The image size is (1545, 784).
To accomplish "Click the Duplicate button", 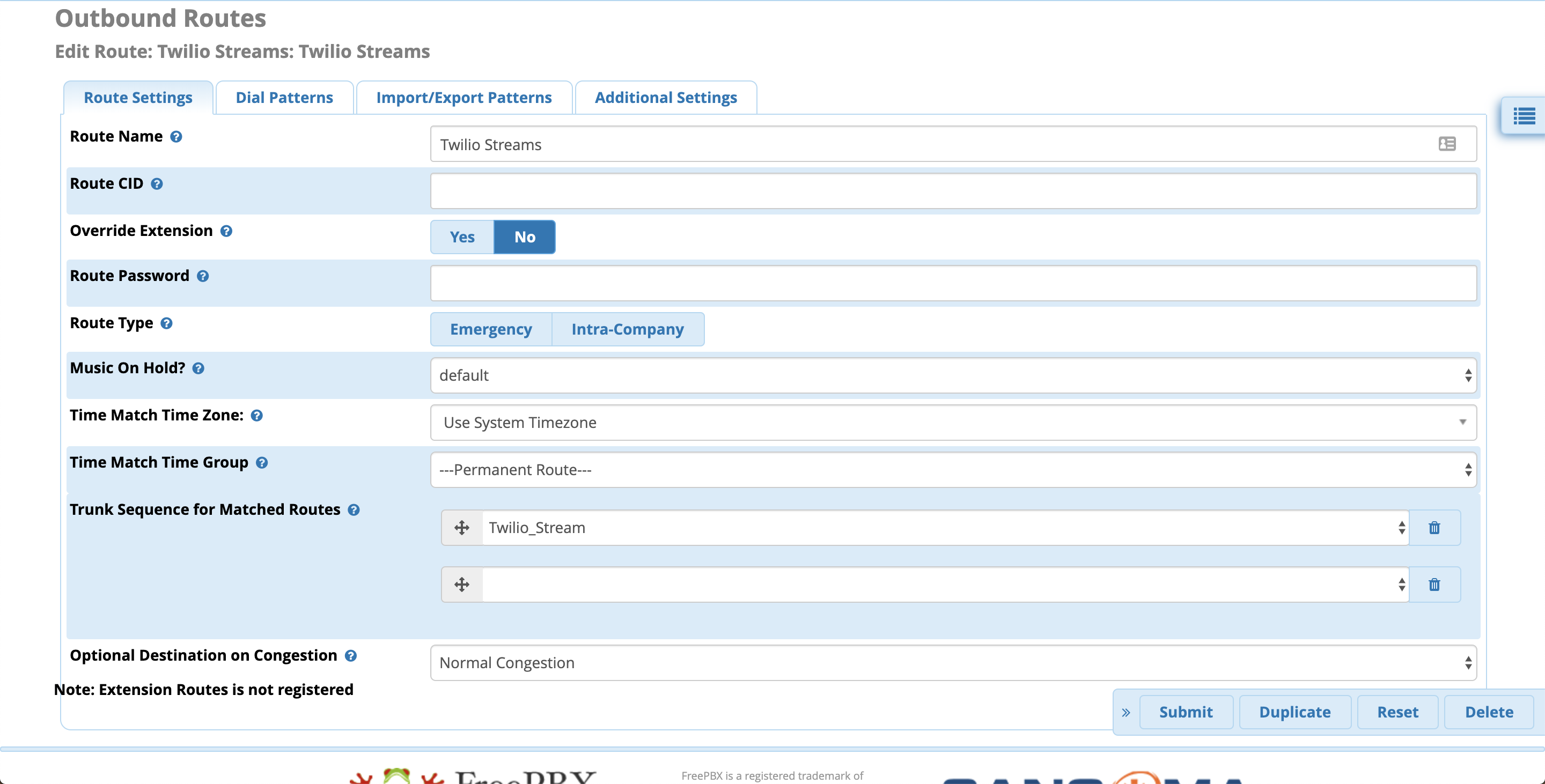I will click(x=1294, y=713).
